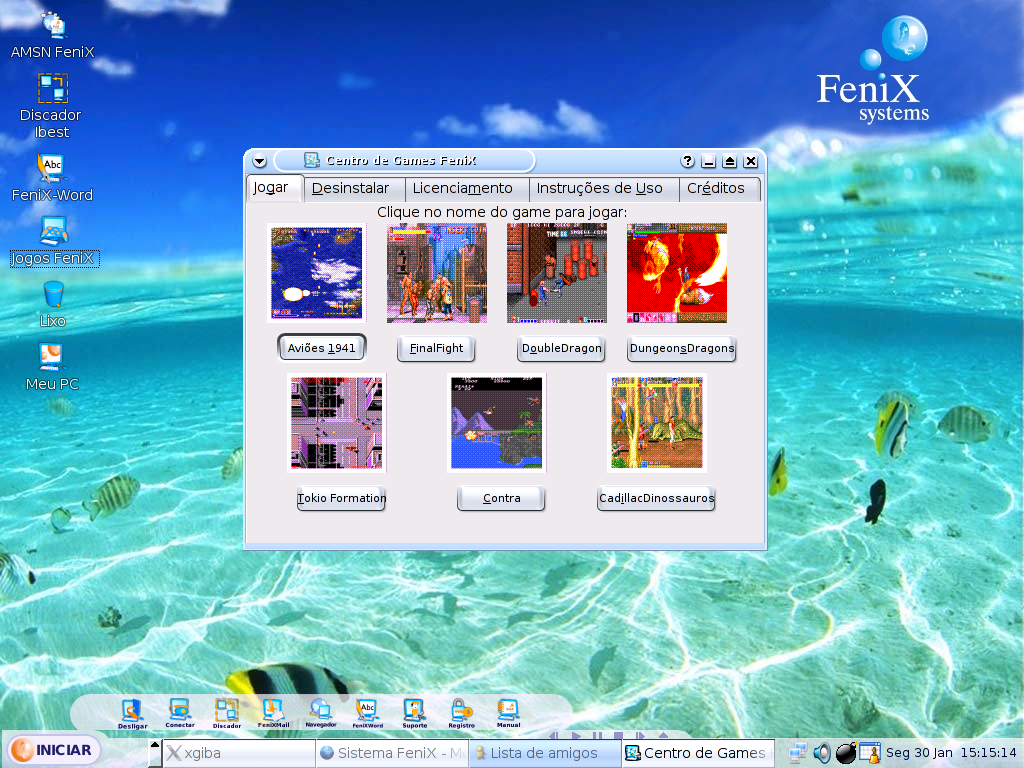Click the Contra button
Viewport: 1024px width, 768px height.
pos(502,498)
